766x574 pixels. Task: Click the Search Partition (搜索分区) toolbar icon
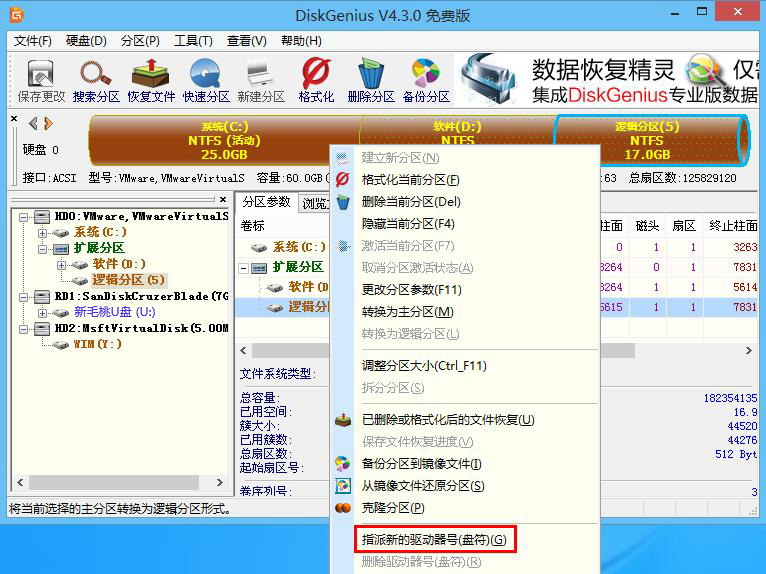pyautogui.click(x=96, y=81)
